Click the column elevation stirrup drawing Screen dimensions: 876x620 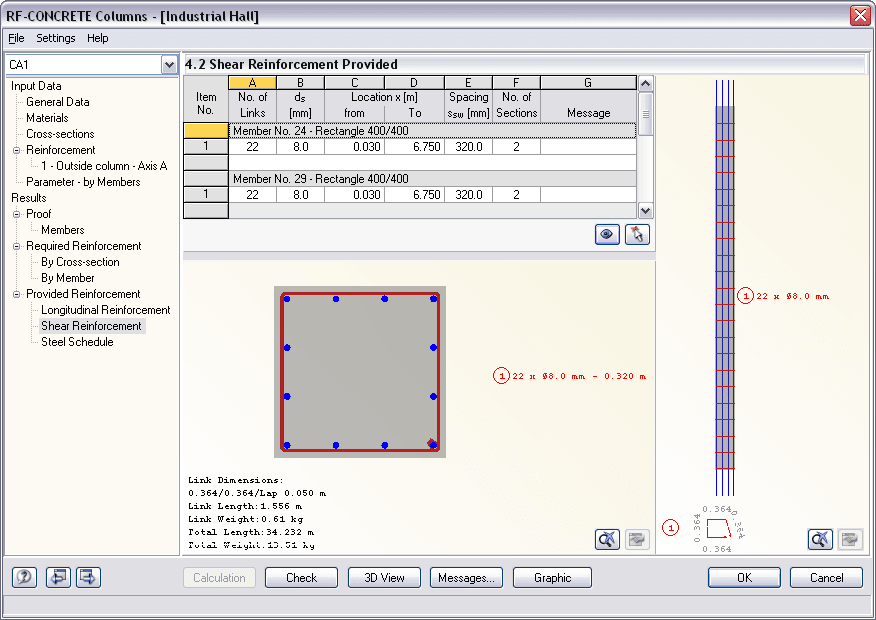pos(725,288)
